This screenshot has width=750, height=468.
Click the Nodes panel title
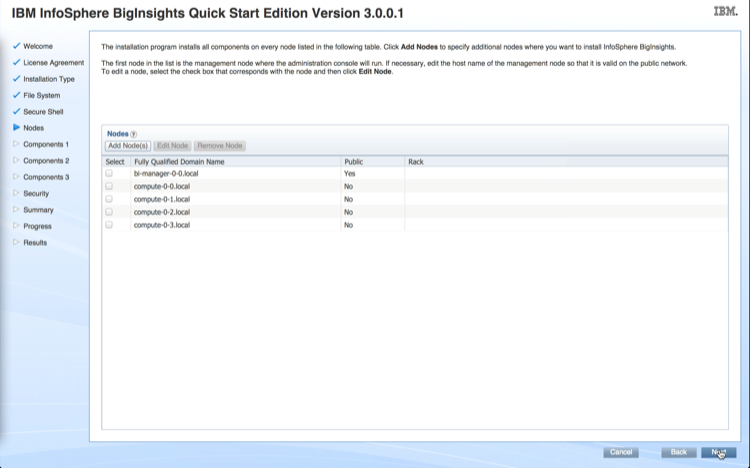[x=118, y=134]
